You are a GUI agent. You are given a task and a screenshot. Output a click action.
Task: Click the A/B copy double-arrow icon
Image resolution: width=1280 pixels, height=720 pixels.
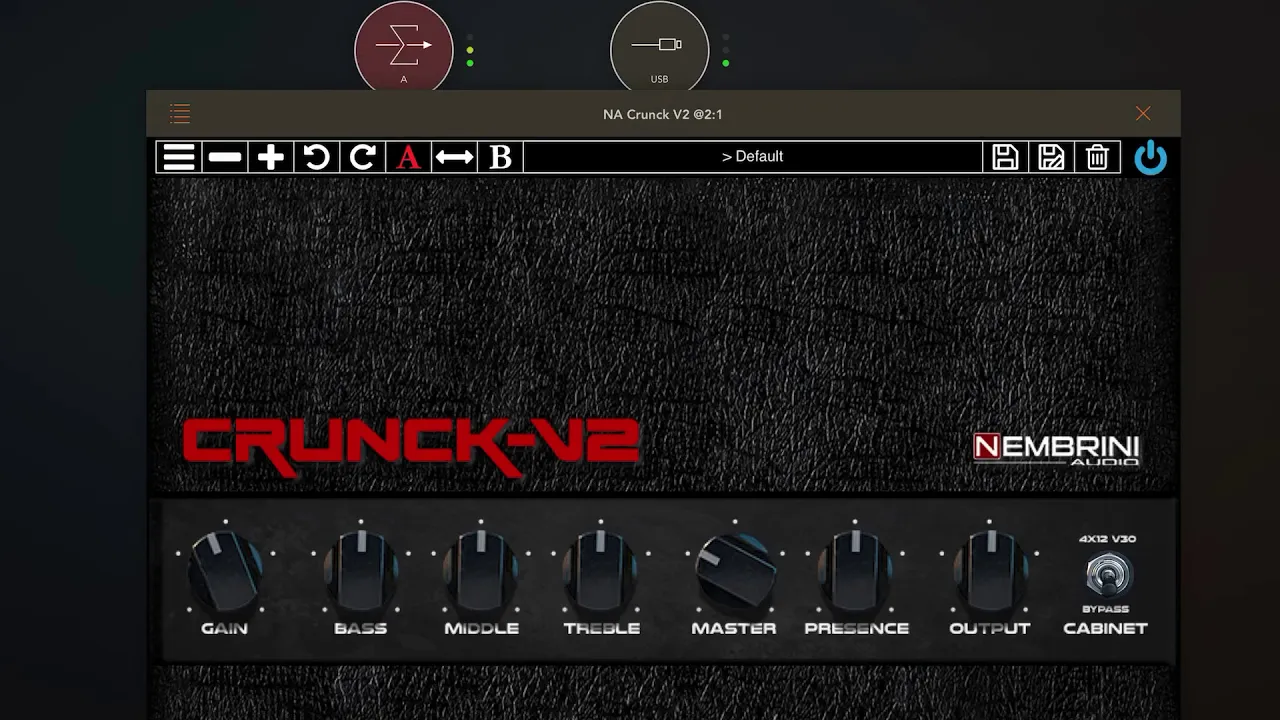454,157
